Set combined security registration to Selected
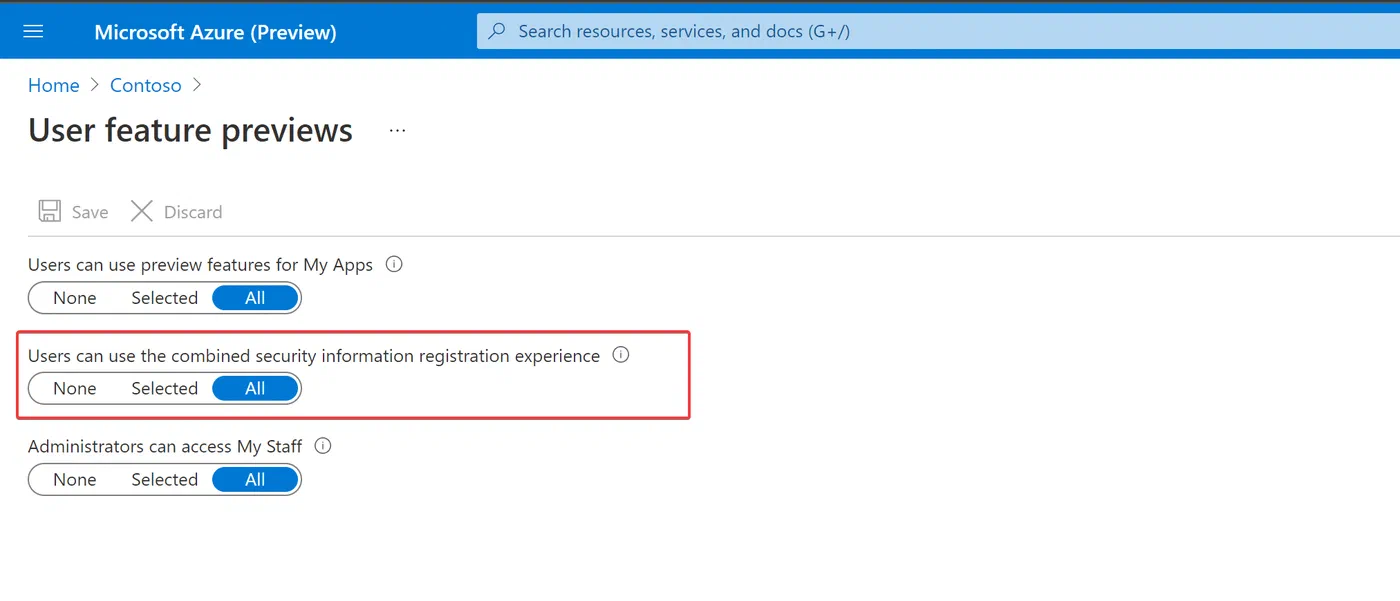1400x601 pixels. (x=165, y=389)
